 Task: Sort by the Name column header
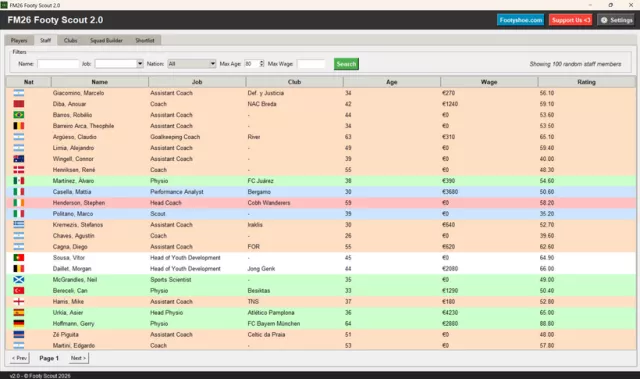tap(100, 82)
